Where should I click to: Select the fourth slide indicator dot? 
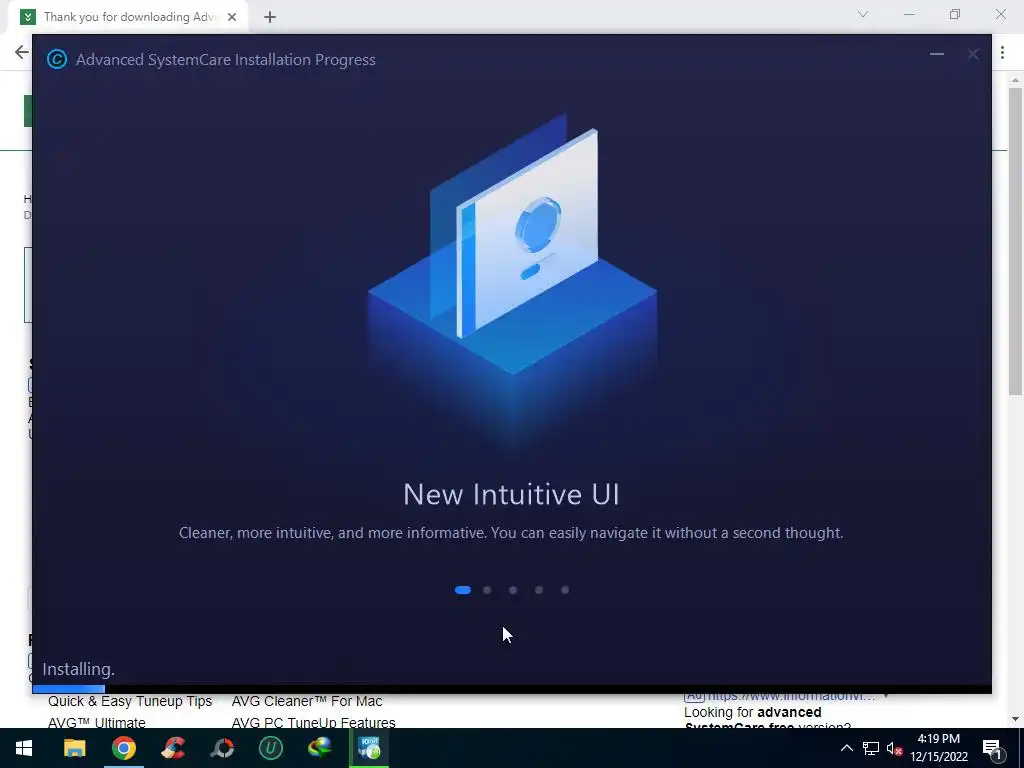point(539,590)
